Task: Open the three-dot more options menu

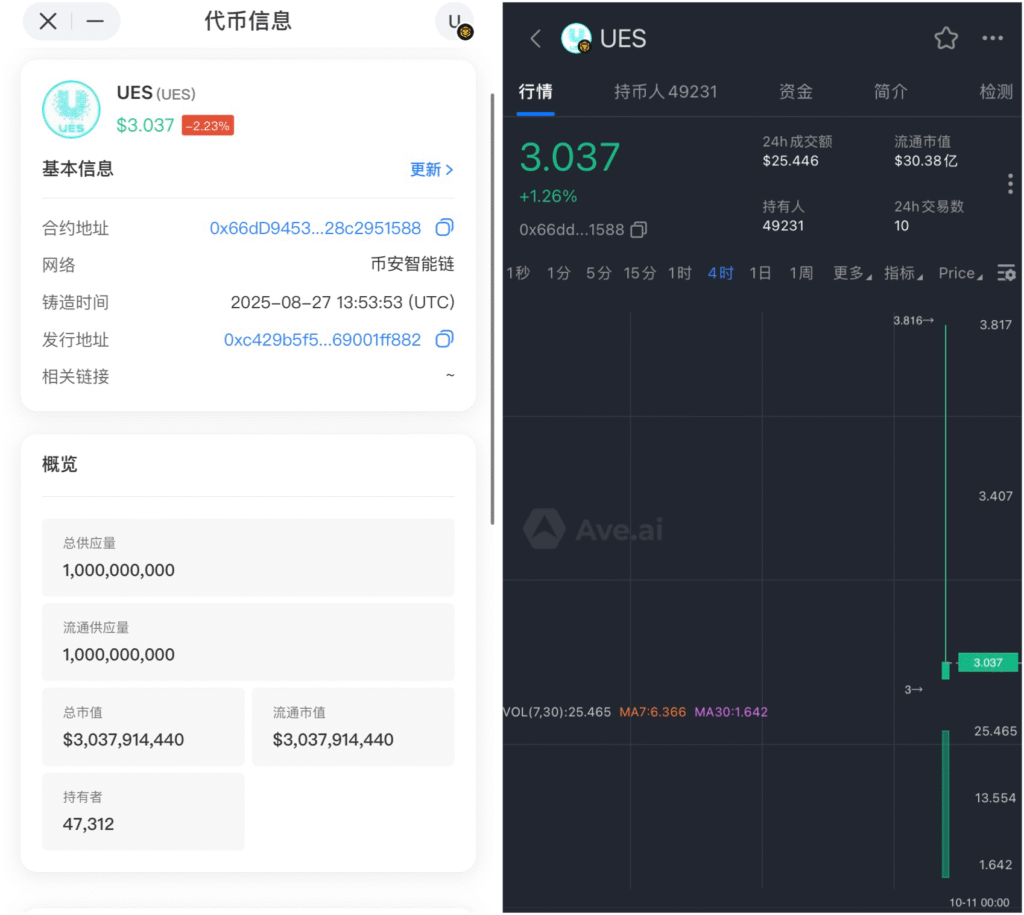Action: [992, 39]
